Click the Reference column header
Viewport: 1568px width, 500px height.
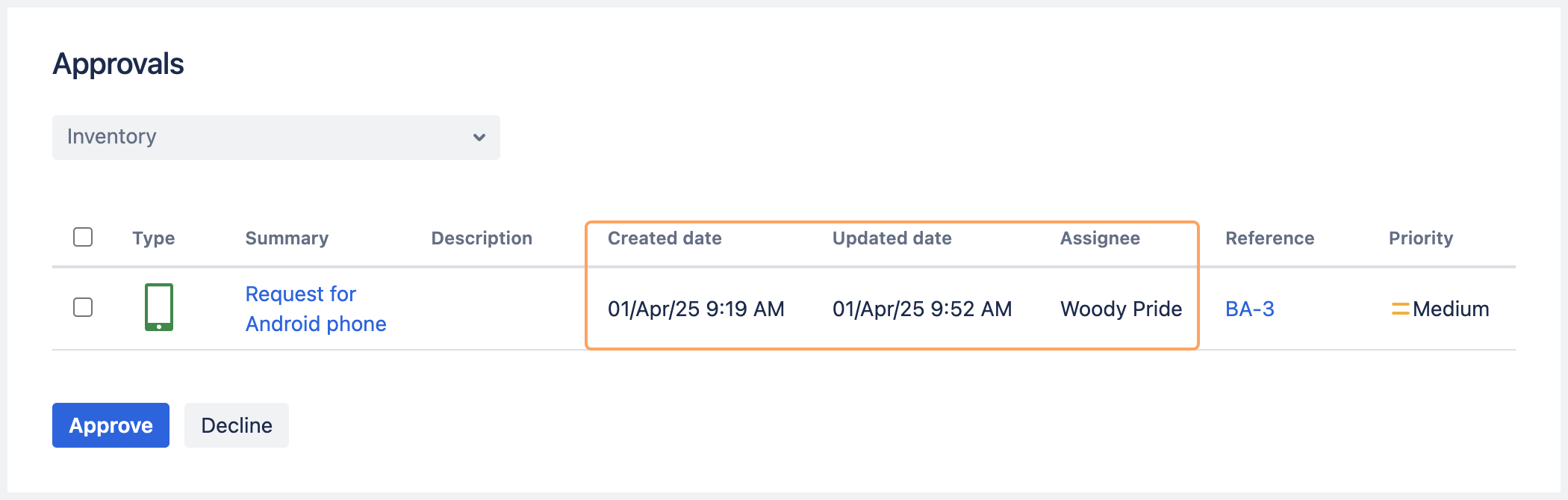[x=1269, y=238]
